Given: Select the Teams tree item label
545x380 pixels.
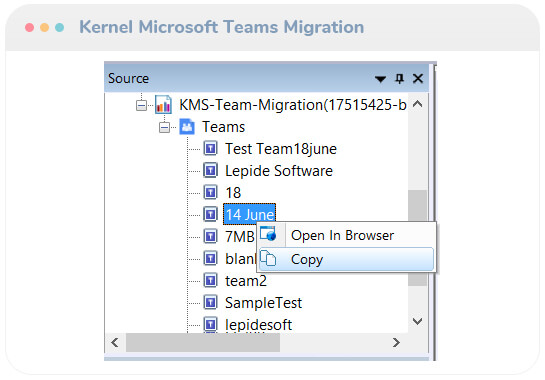Looking at the screenshot, I should click(224, 127).
